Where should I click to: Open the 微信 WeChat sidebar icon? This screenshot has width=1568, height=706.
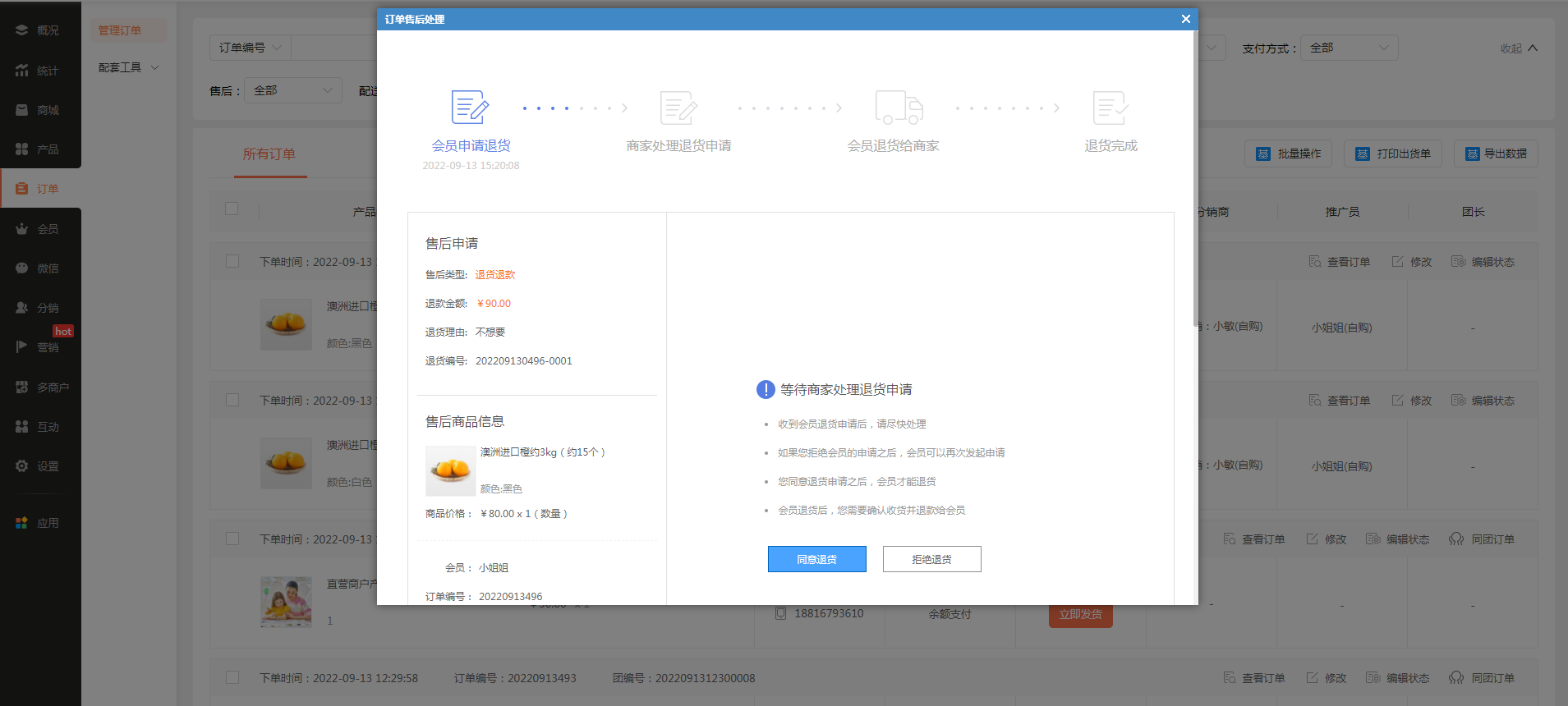(22, 268)
